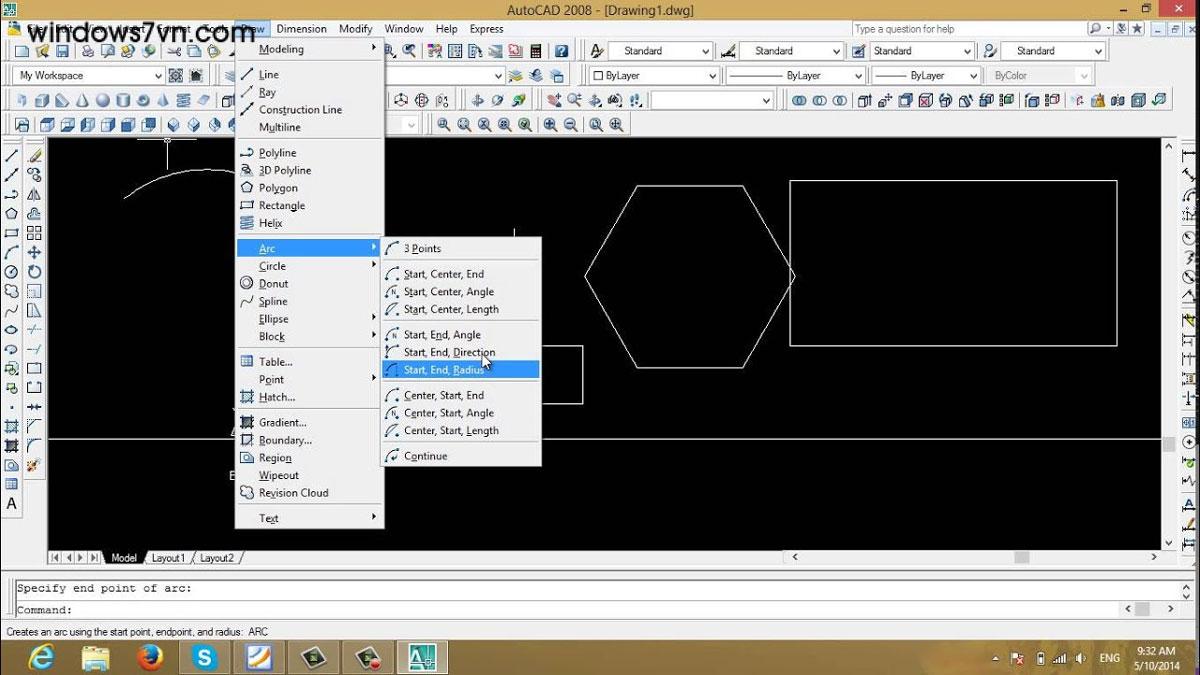This screenshot has height=675, width=1200.
Task: Click the Help question mark icon
Action: coord(562,51)
